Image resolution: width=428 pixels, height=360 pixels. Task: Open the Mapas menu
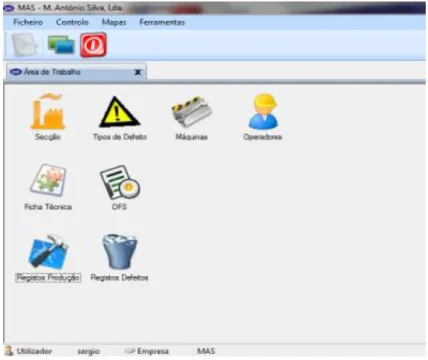click(x=114, y=22)
